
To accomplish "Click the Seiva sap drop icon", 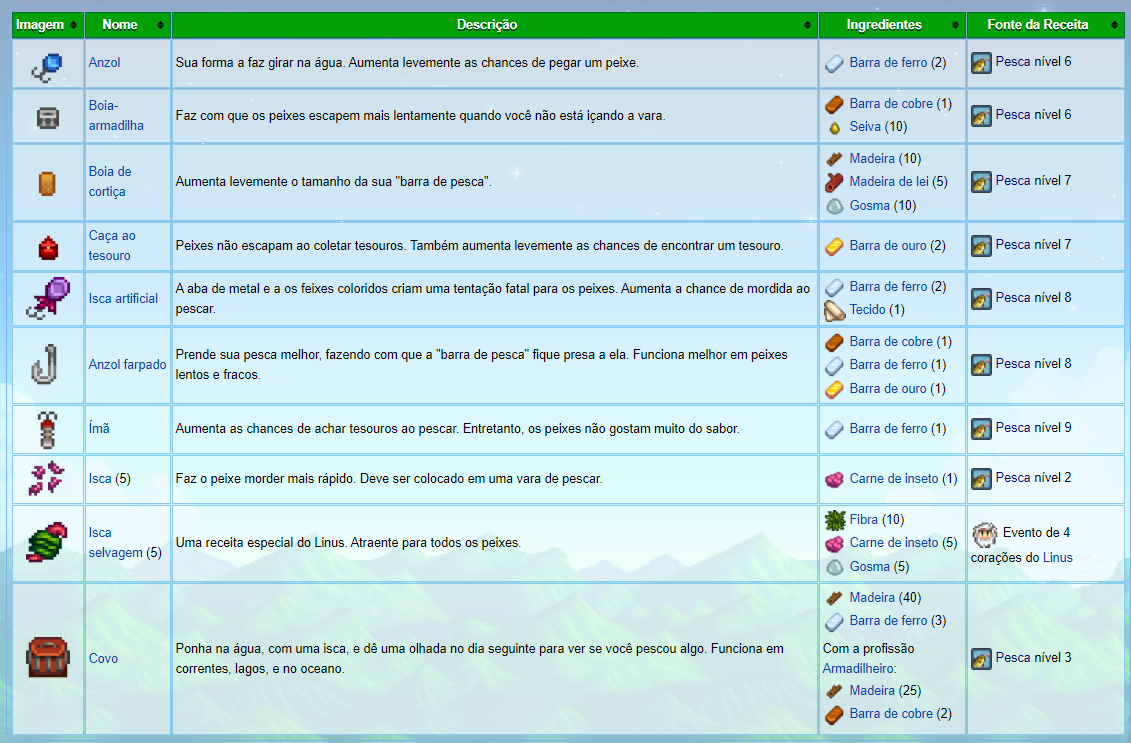I will pyautogui.click(x=835, y=128).
